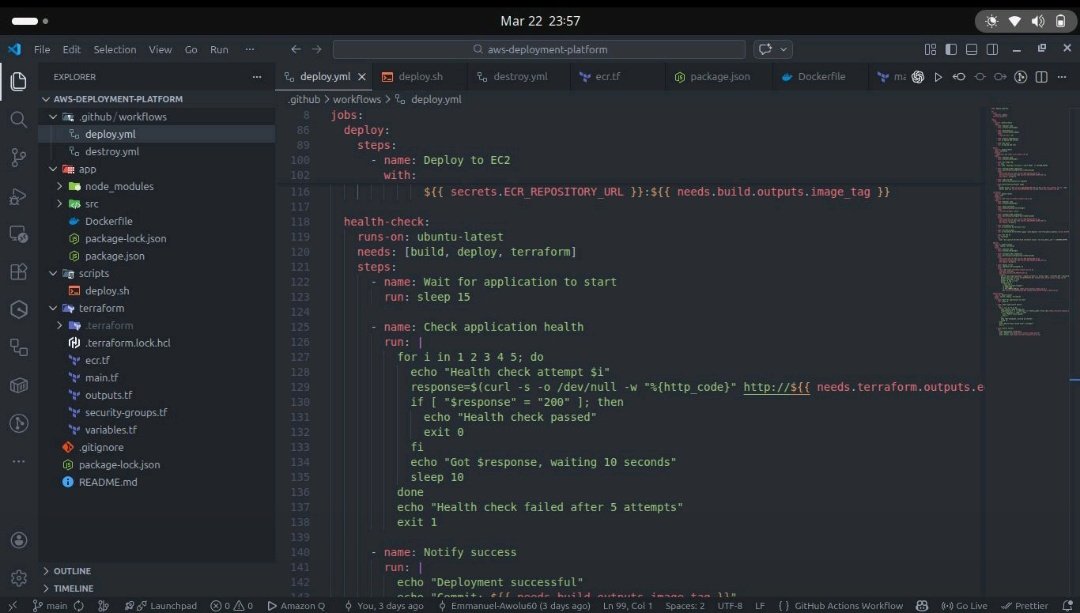
Task: Close the deploy.yml tab
Action: coord(362,77)
